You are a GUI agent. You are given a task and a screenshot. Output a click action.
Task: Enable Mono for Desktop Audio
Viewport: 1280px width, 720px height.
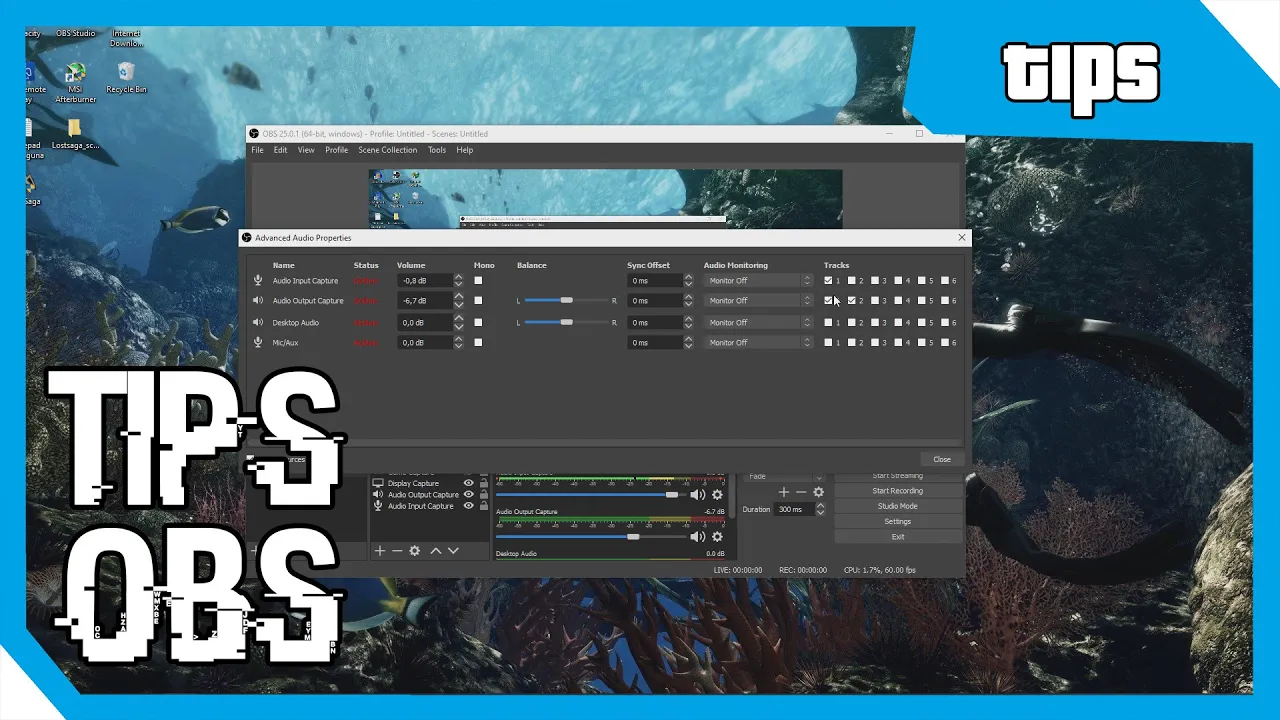pyautogui.click(x=478, y=322)
